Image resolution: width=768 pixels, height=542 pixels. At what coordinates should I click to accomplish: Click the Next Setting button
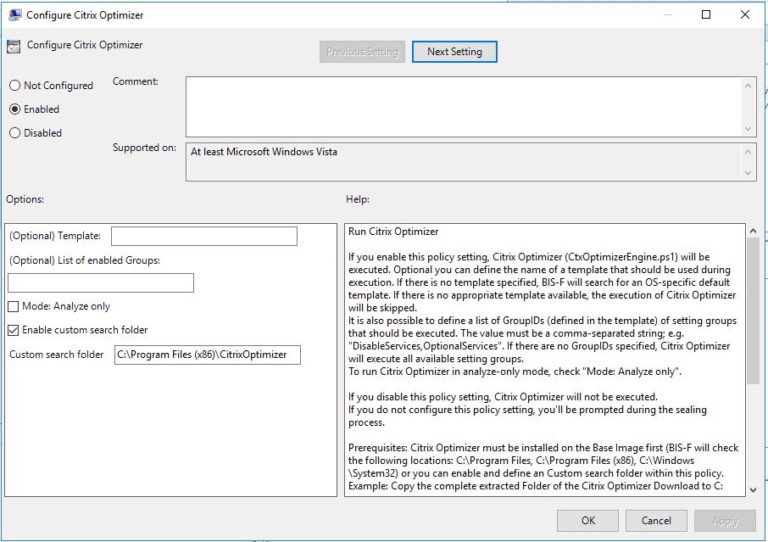(455, 52)
